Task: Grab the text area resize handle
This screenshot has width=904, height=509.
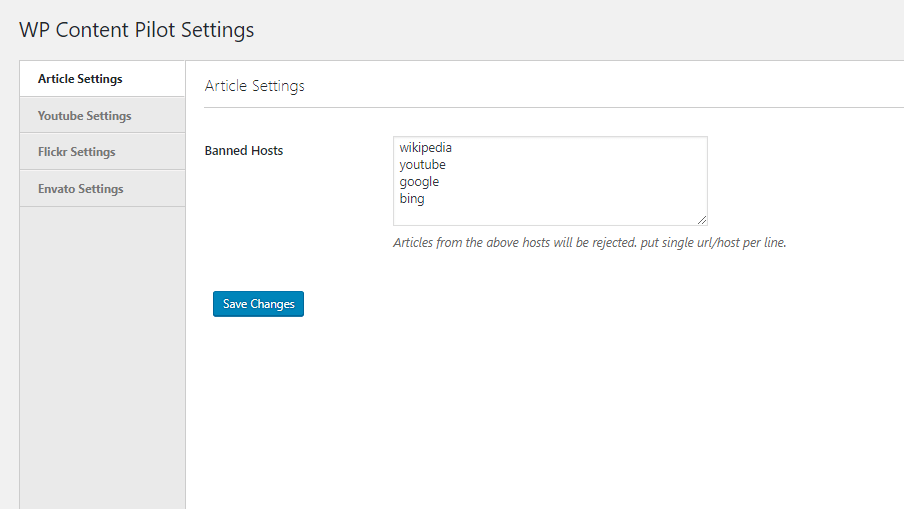Action: click(x=702, y=220)
